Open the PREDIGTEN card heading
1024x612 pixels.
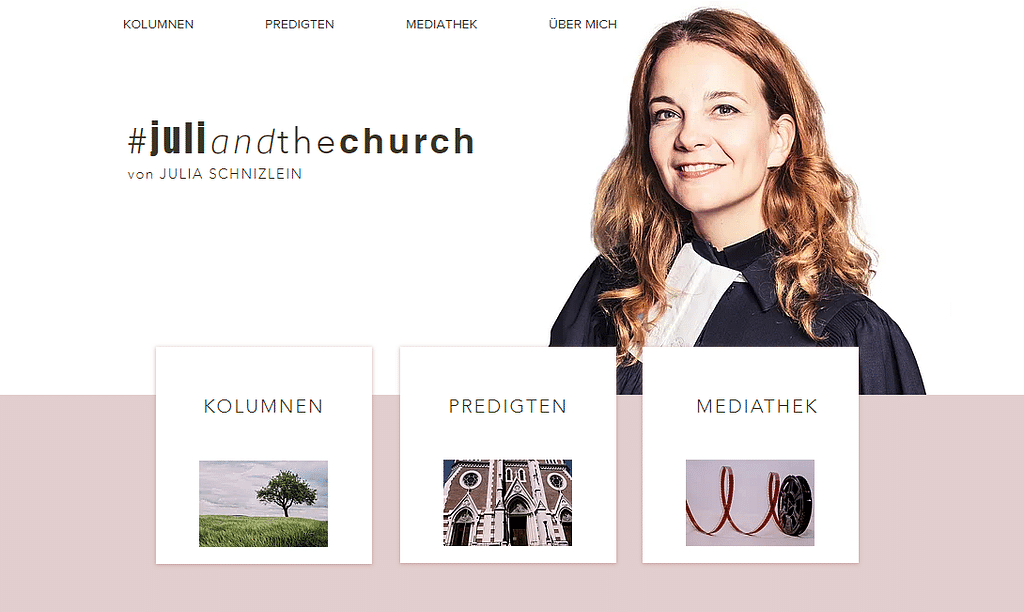(x=507, y=406)
